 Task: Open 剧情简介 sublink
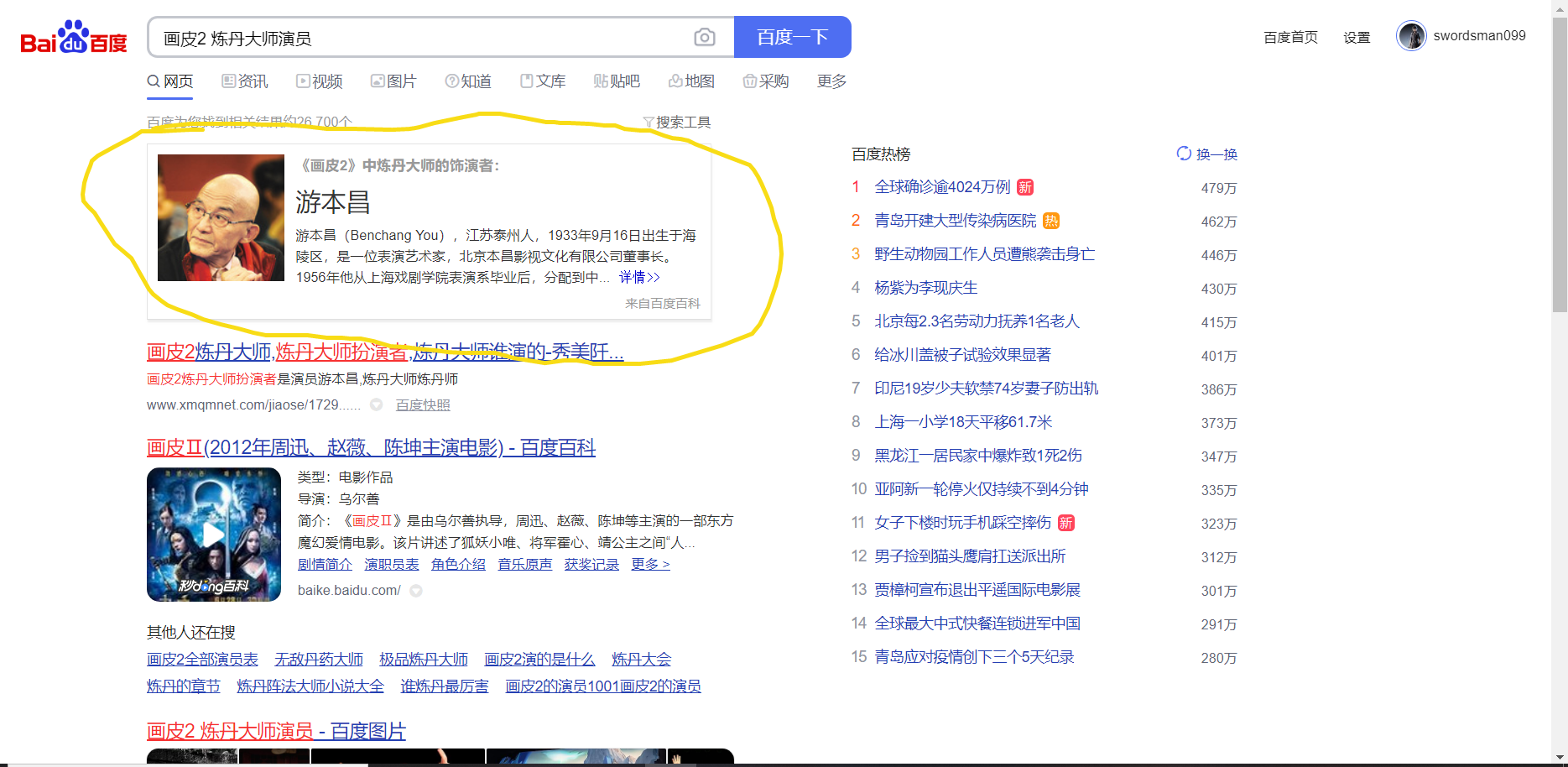tap(325, 565)
